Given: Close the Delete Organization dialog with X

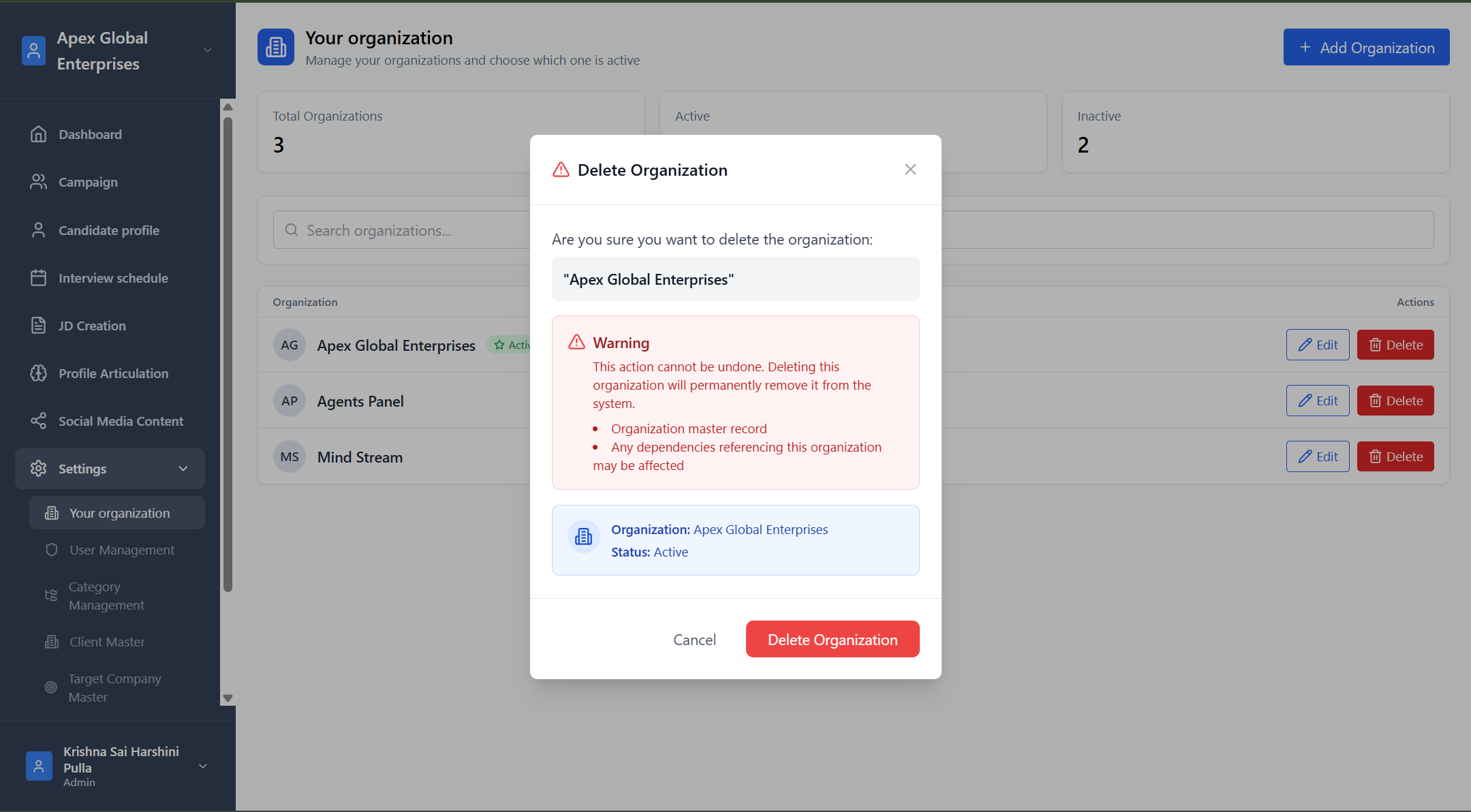Looking at the screenshot, I should point(910,170).
